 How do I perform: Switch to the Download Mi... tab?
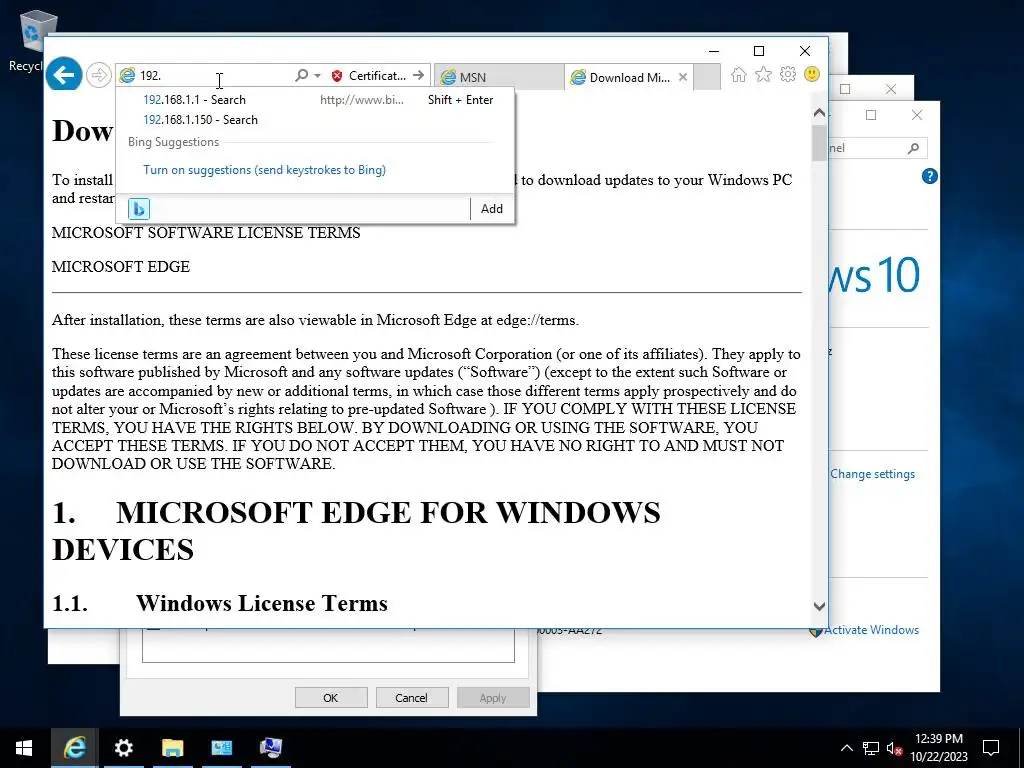click(623, 77)
